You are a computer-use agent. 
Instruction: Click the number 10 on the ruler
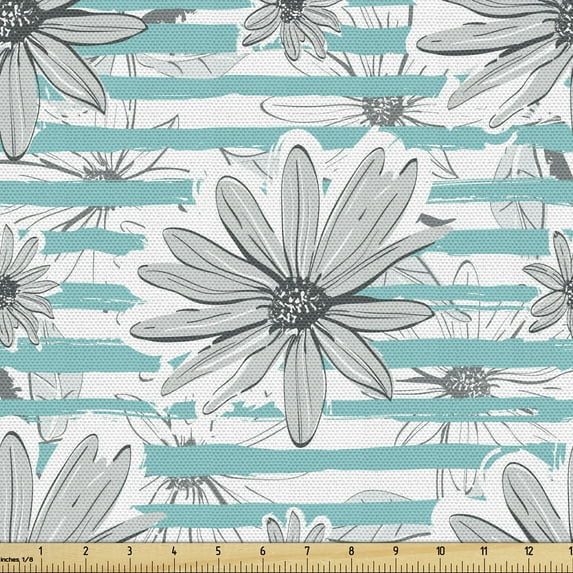point(440,551)
